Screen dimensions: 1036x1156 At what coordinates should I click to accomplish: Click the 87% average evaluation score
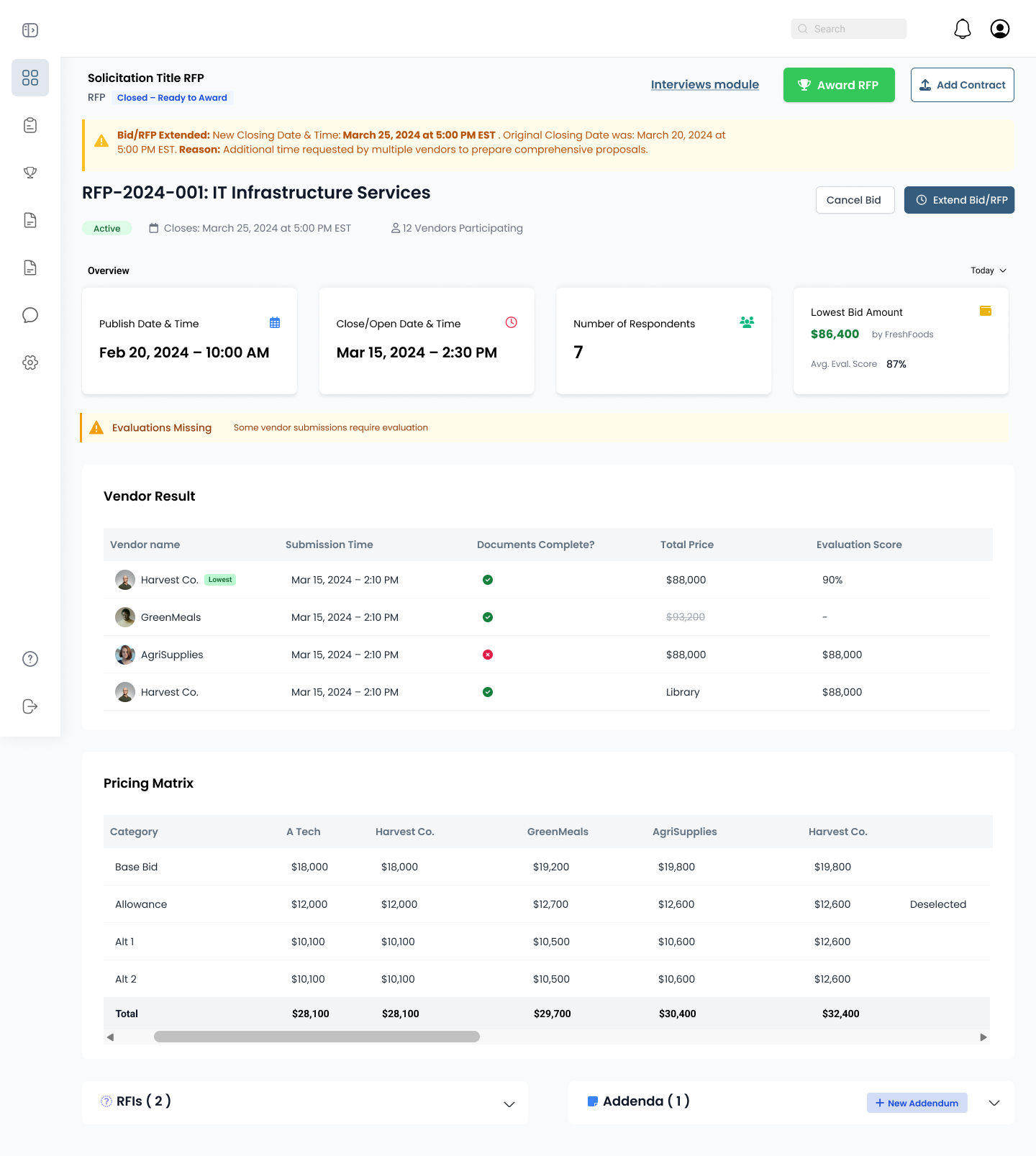click(x=896, y=364)
